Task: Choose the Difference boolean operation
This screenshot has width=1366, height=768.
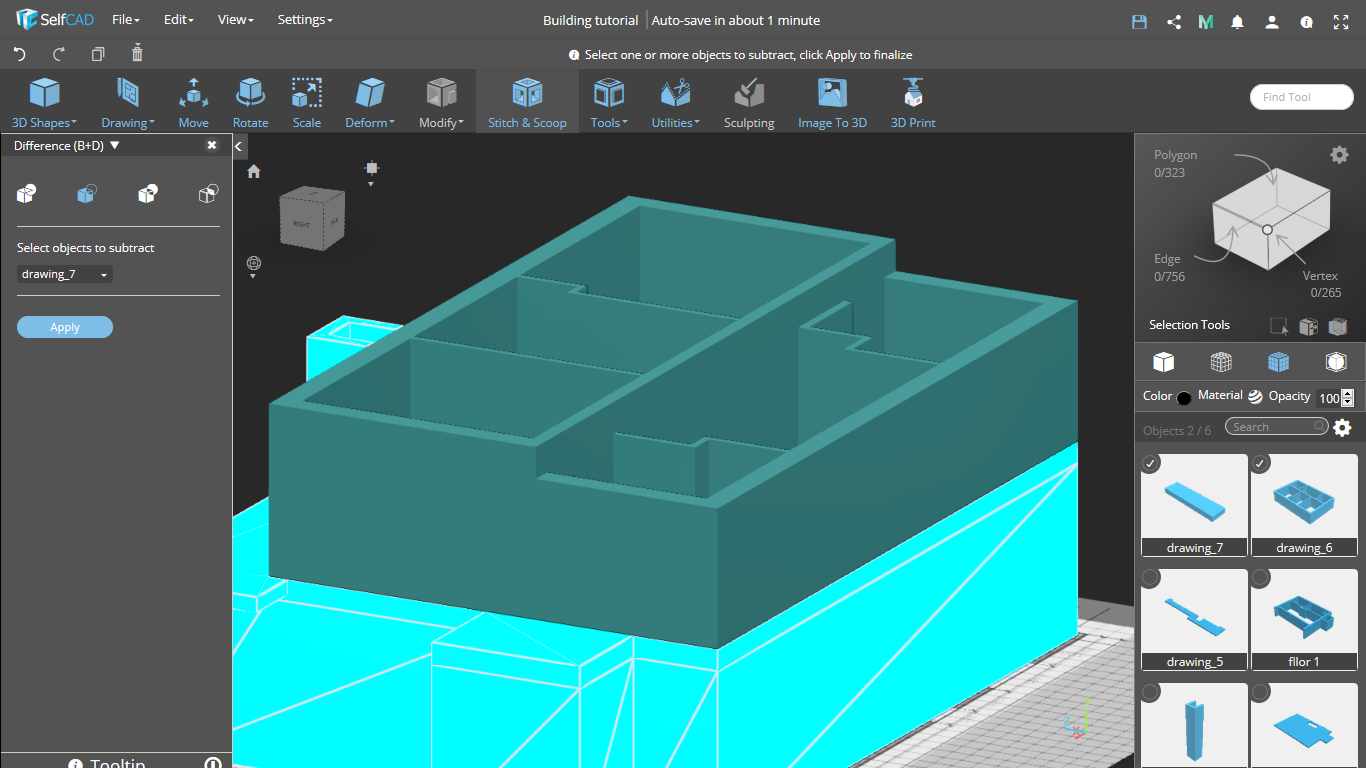Action: [x=87, y=194]
